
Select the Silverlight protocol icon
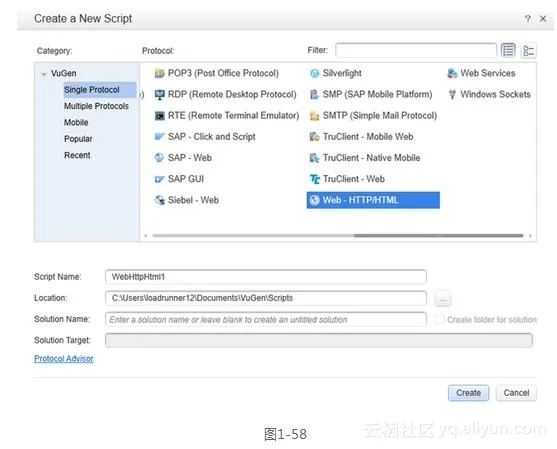click(314, 73)
